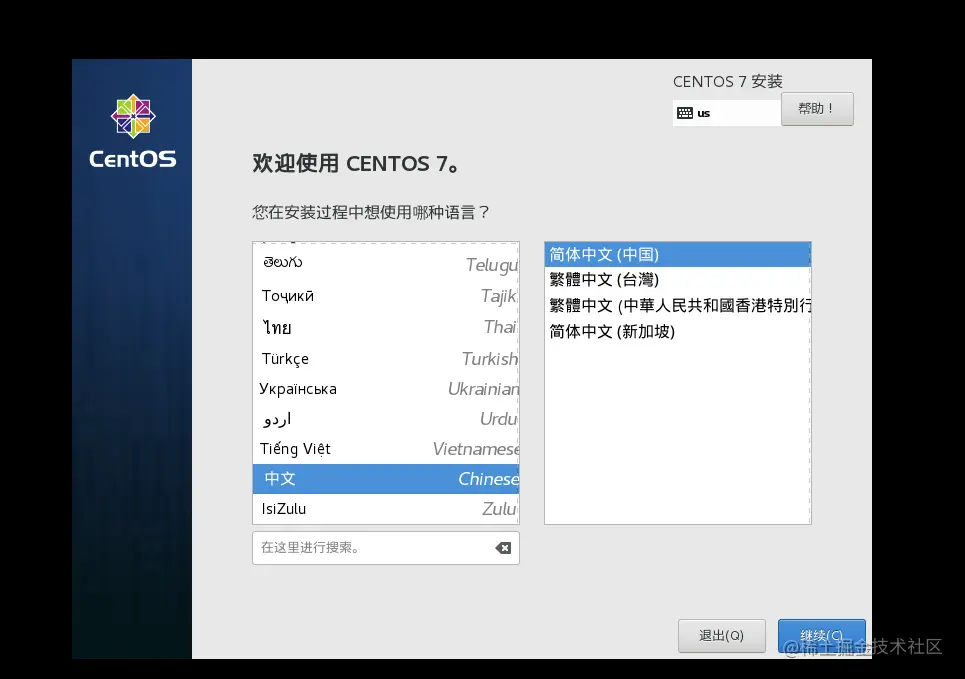This screenshot has width=965, height=679.
Task: Clear the language search with the backspace icon
Action: coord(503,548)
